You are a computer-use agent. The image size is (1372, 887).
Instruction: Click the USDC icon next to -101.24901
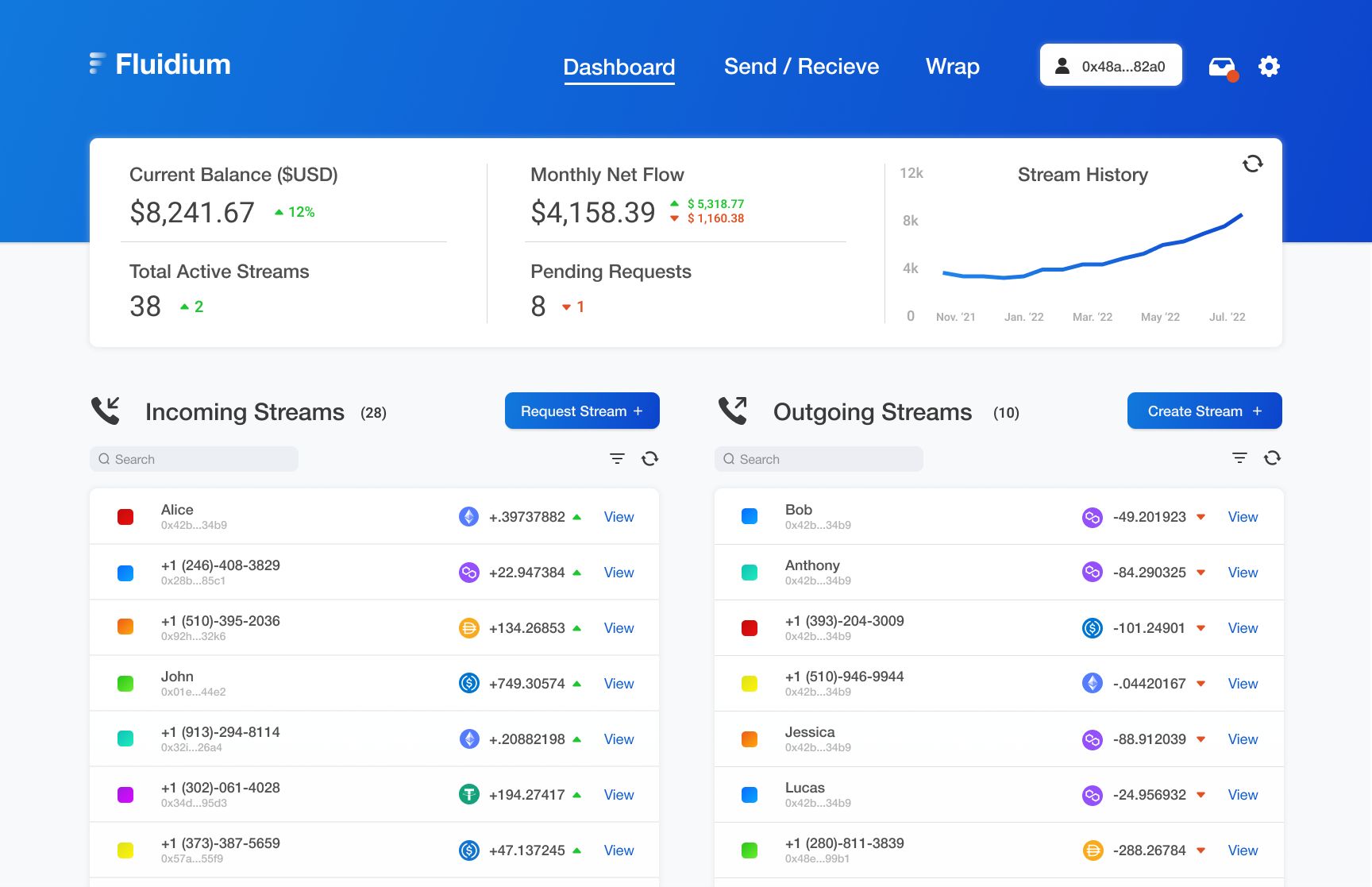click(x=1093, y=628)
